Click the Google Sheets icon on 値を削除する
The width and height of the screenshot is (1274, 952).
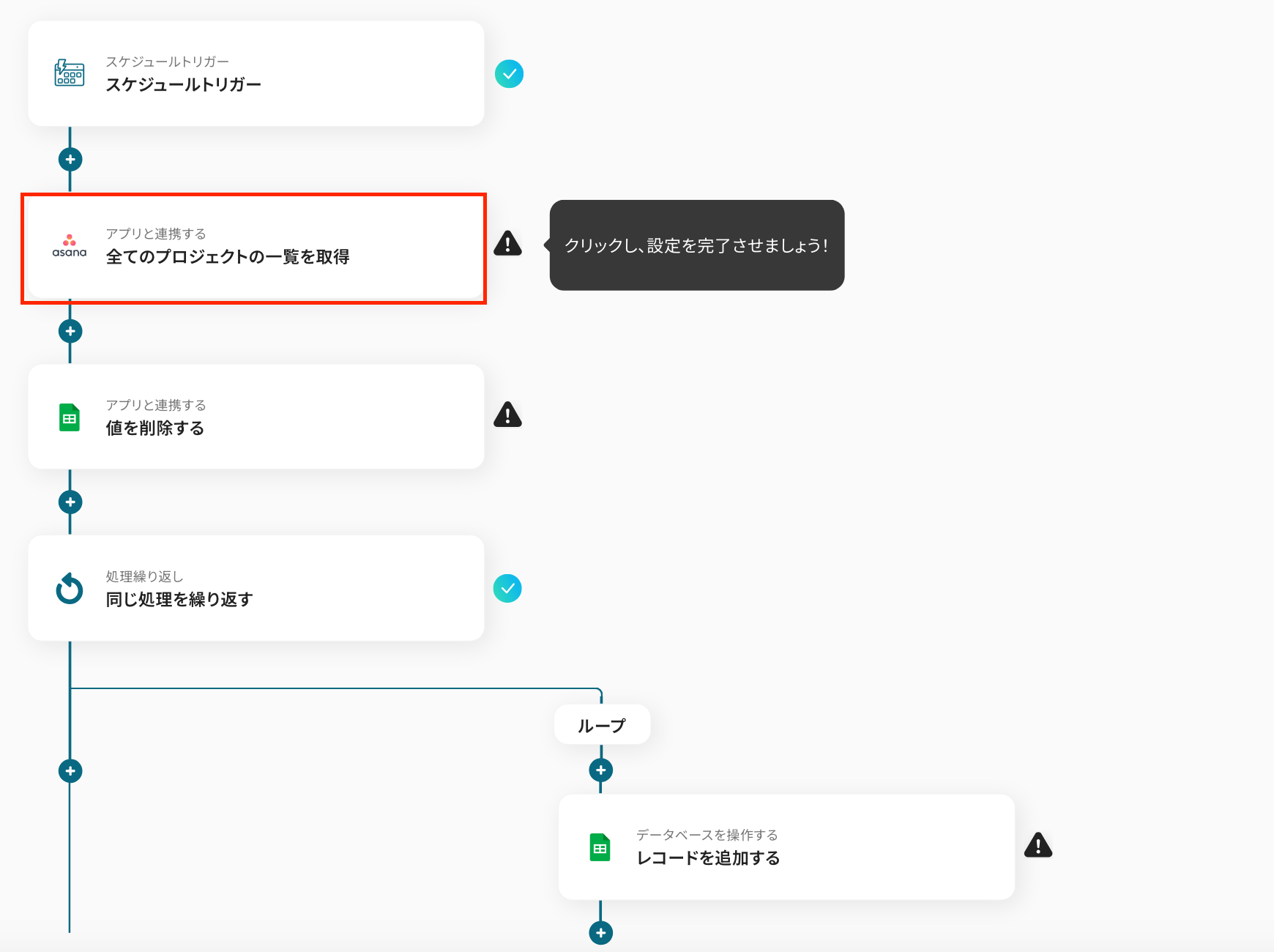click(x=70, y=417)
